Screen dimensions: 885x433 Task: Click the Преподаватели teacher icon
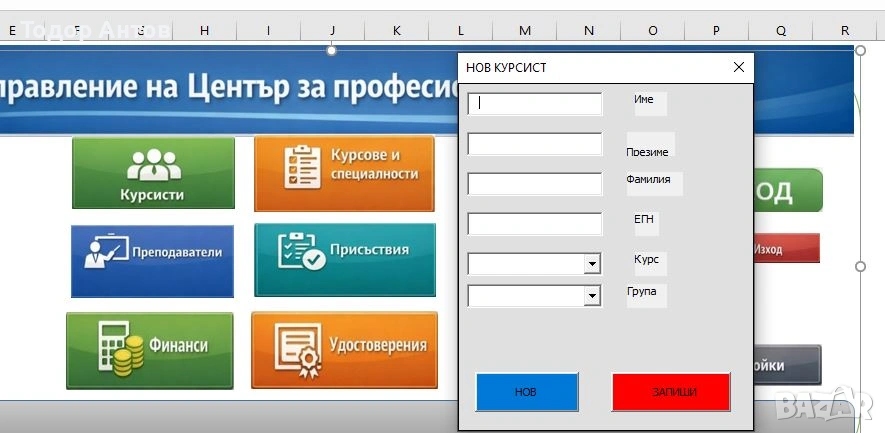106,252
